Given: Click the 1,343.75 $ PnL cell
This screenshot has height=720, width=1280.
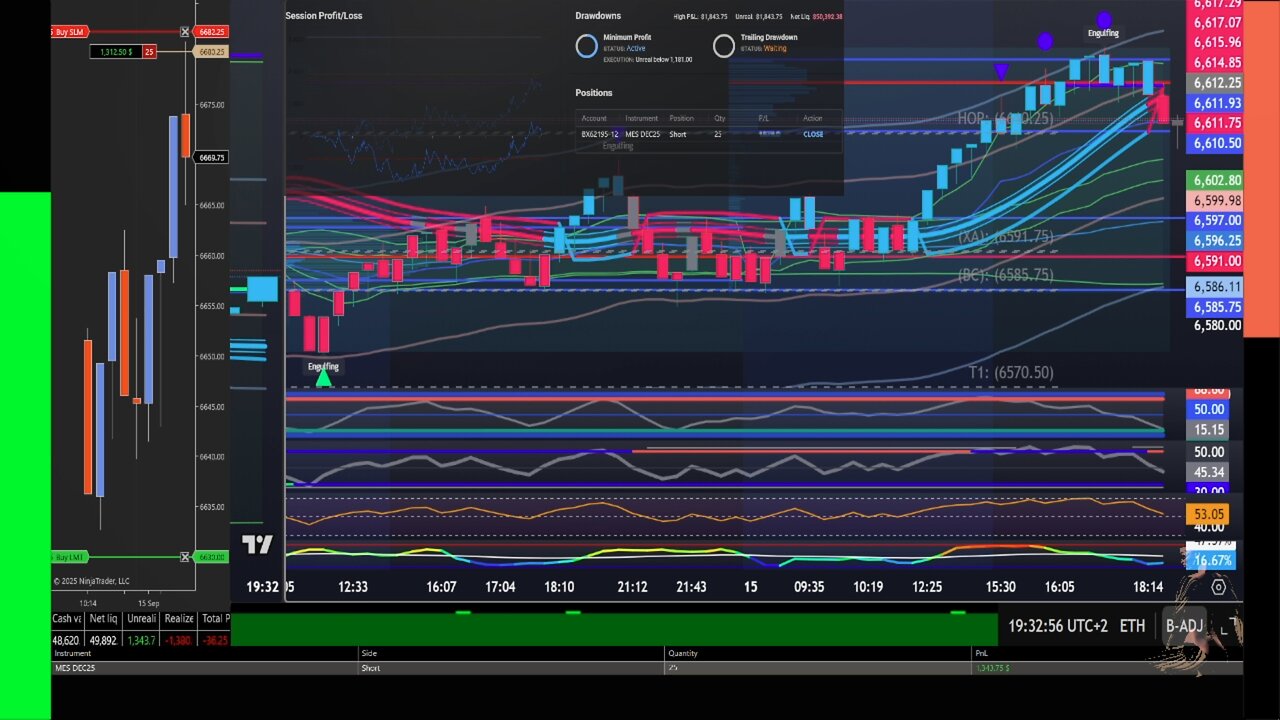Looking at the screenshot, I should pyautogui.click(x=994, y=667).
